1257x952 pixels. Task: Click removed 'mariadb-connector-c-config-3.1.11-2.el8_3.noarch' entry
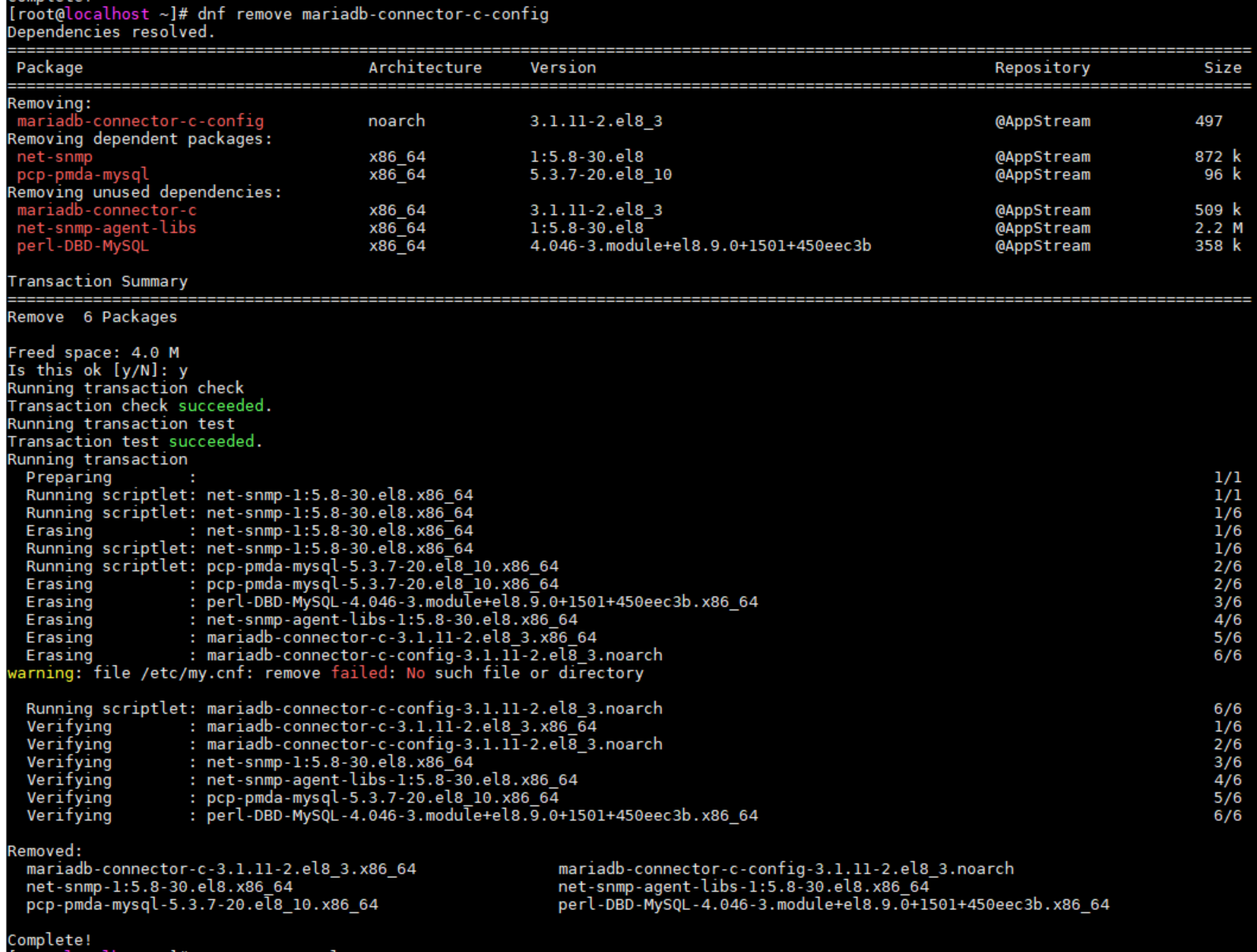click(x=786, y=869)
